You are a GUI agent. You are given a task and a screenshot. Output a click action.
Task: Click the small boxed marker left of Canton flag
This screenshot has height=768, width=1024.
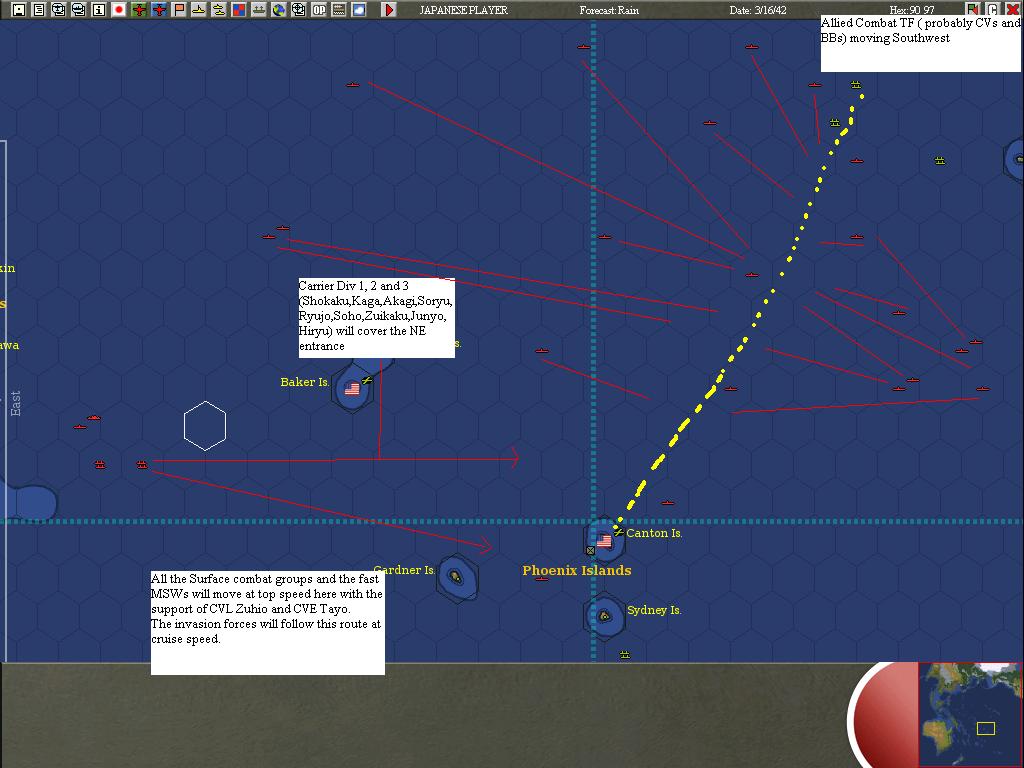point(590,551)
